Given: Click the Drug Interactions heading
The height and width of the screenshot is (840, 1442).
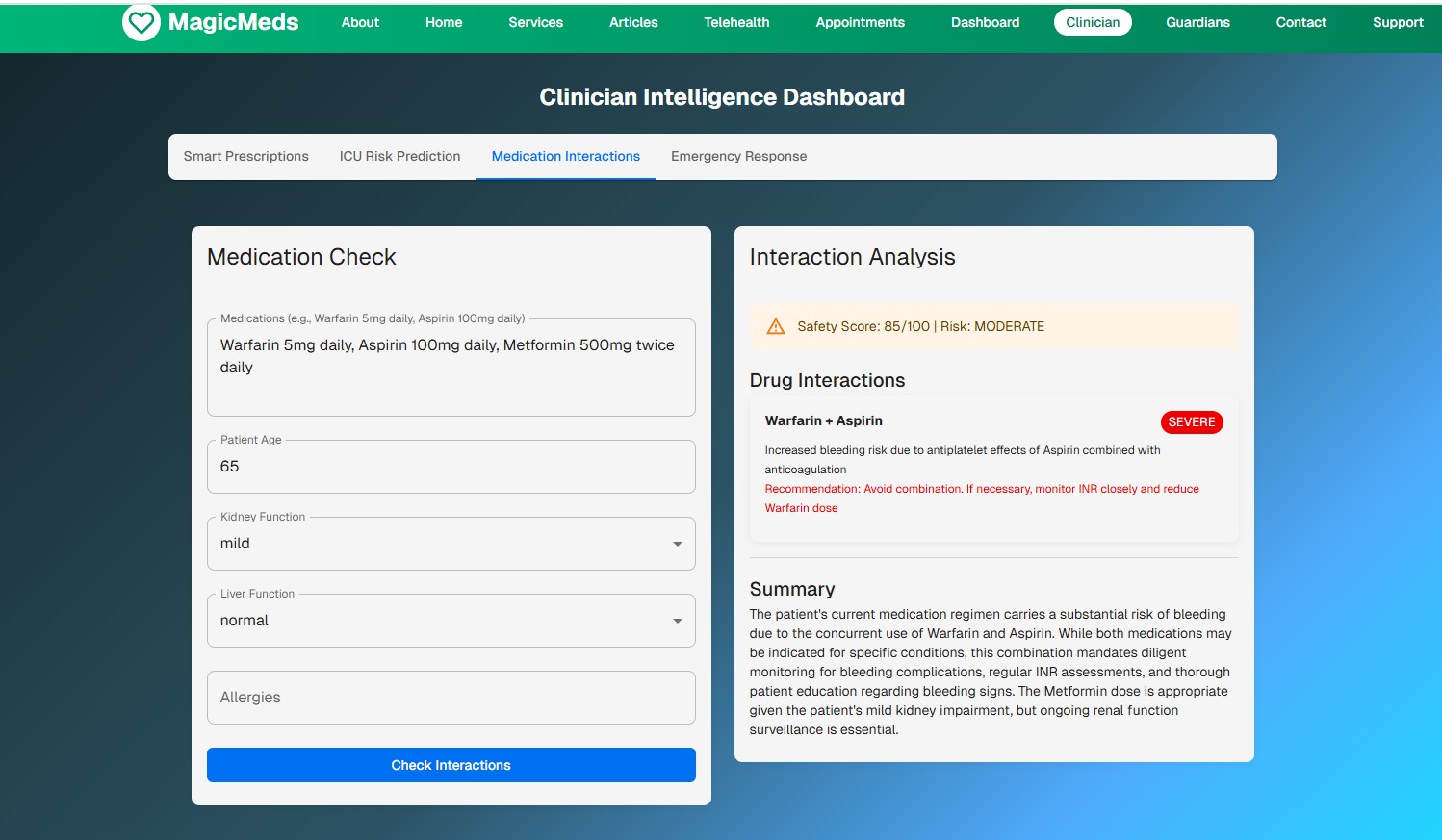Looking at the screenshot, I should click(827, 380).
